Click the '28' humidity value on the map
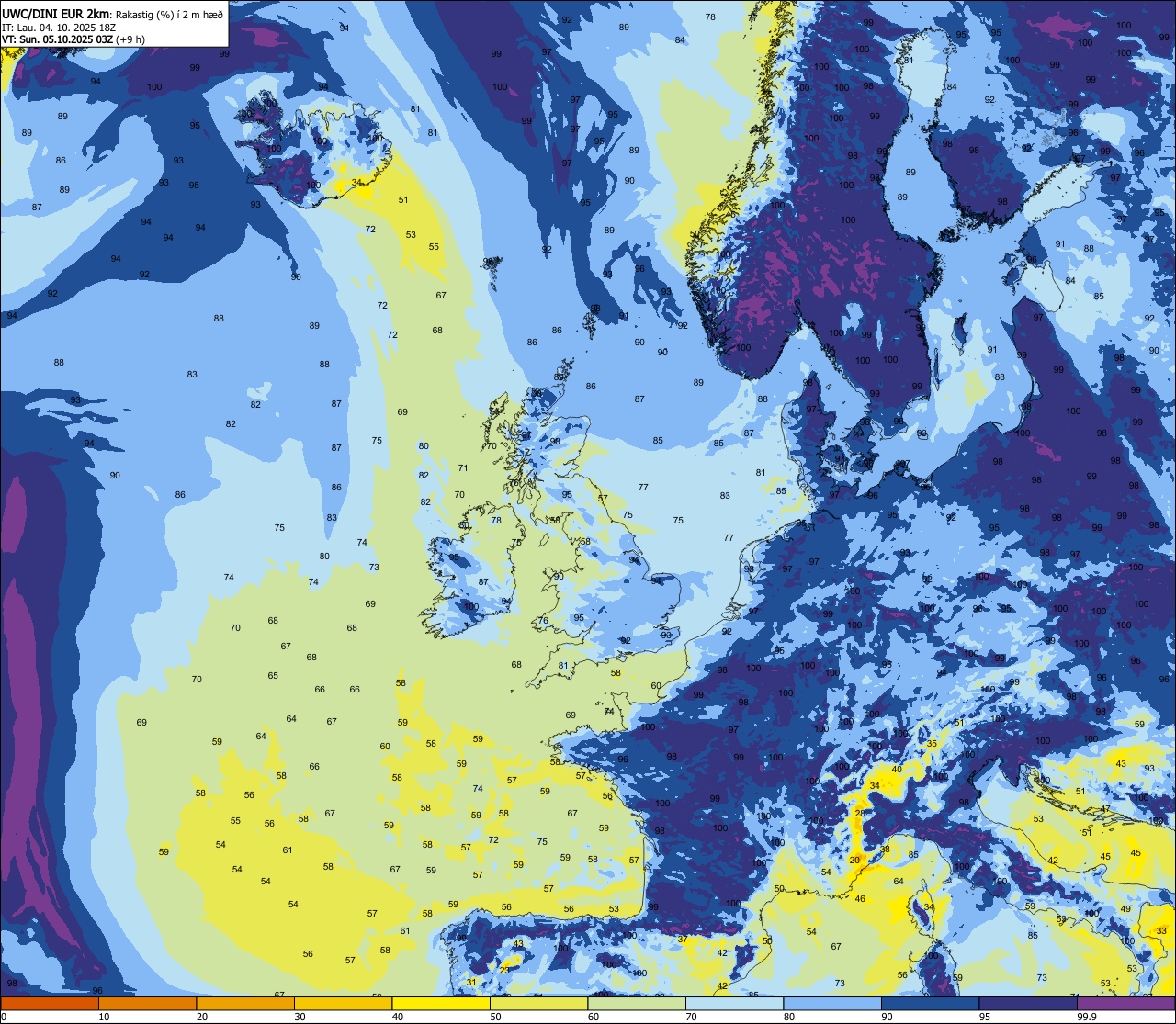The height and width of the screenshot is (1024, 1176). click(861, 814)
